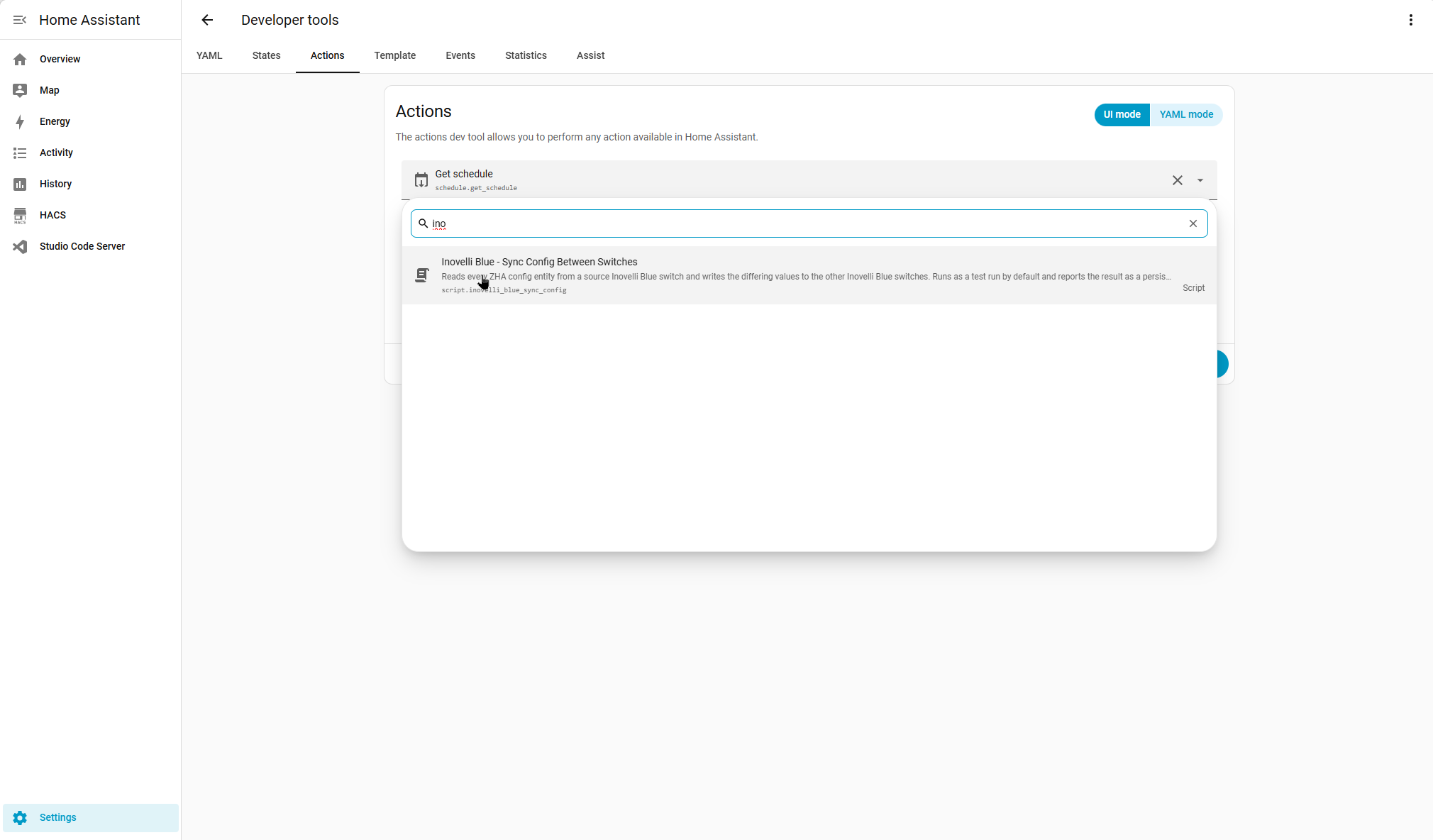Open the Settings gear icon

pos(20,817)
